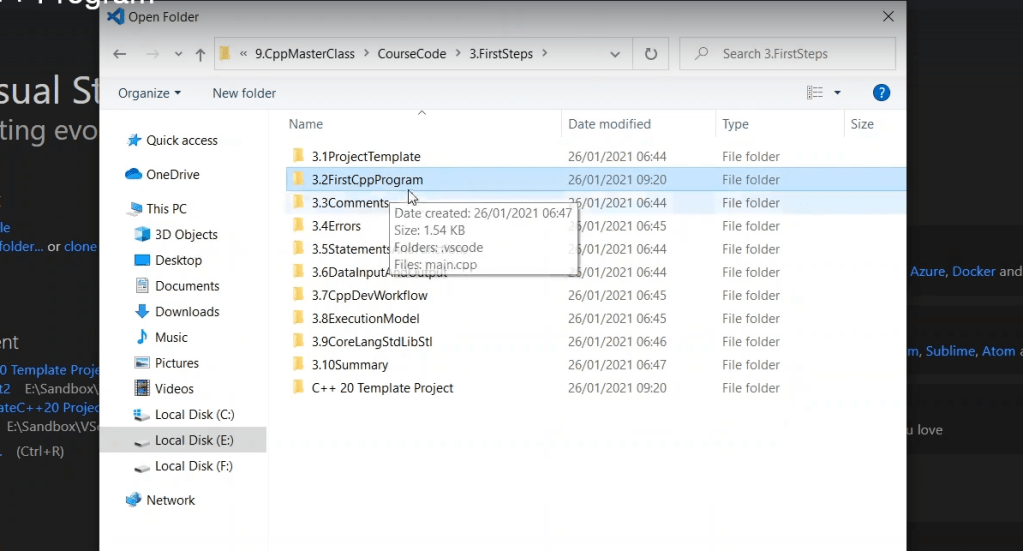1023x551 pixels.
Task: Open Downloads in the sidebar
Action: click(187, 312)
